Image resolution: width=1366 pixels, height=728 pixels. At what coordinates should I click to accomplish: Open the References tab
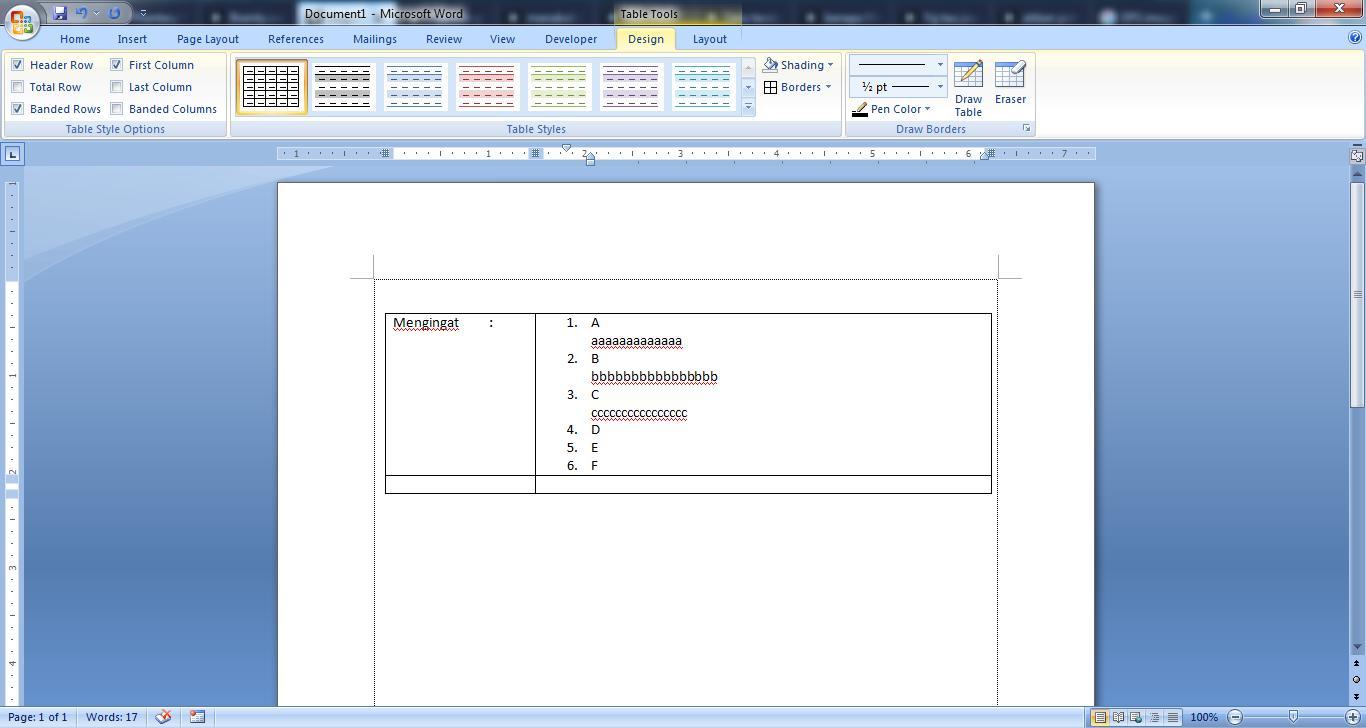pyautogui.click(x=296, y=39)
